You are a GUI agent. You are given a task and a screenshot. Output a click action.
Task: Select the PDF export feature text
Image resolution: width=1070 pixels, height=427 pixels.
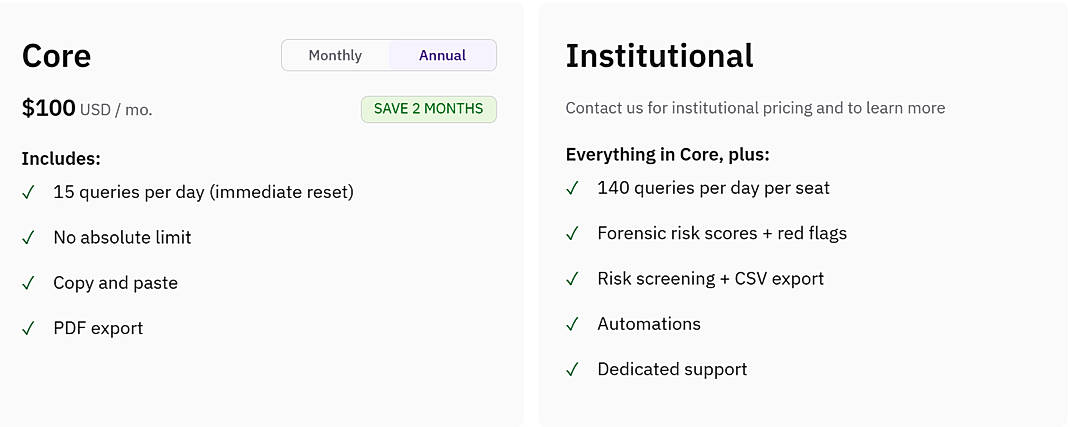pos(98,328)
